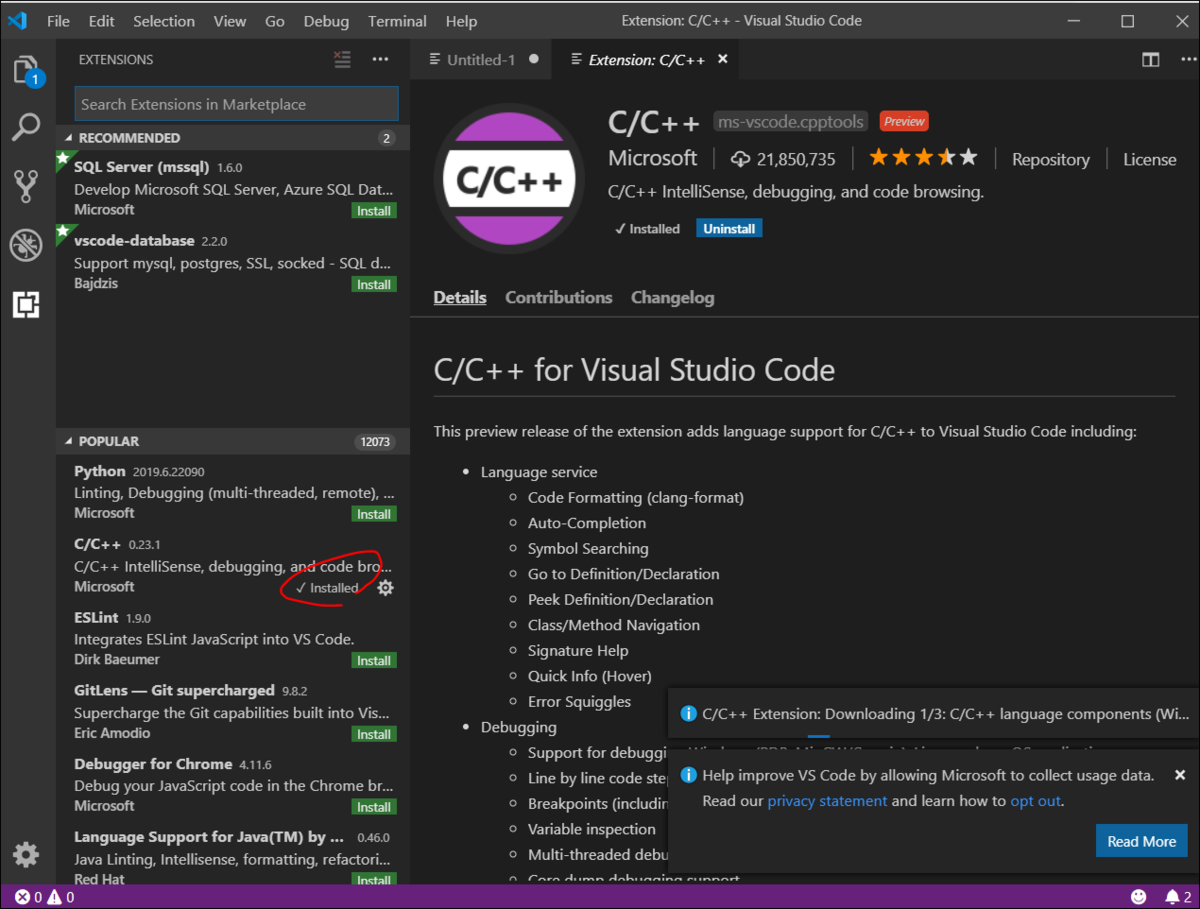Screen dimensions: 1200x909
Task: Open the Explorer view in activity bar
Action: point(26,70)
